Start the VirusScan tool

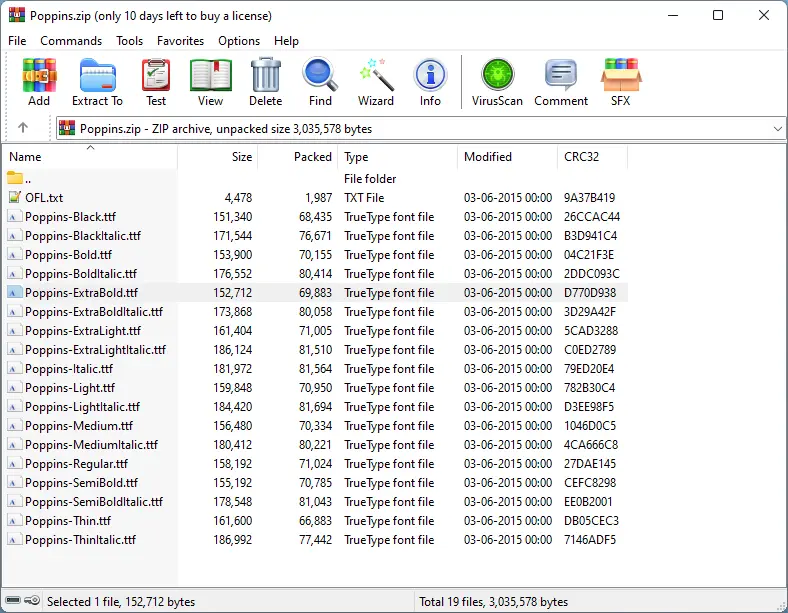498,75
